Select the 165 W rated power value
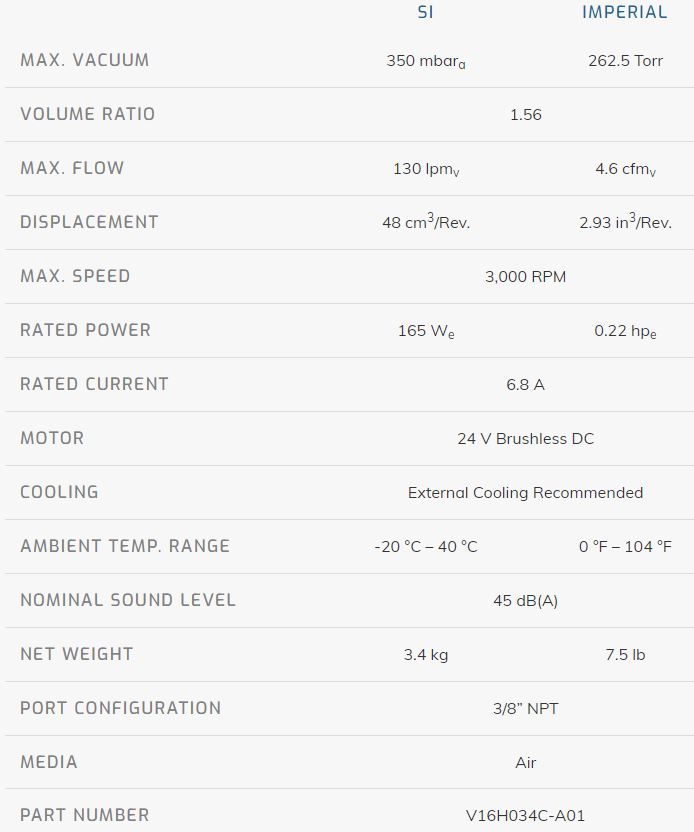The width and height of the screenshot is (694, 832). (426, 331)
